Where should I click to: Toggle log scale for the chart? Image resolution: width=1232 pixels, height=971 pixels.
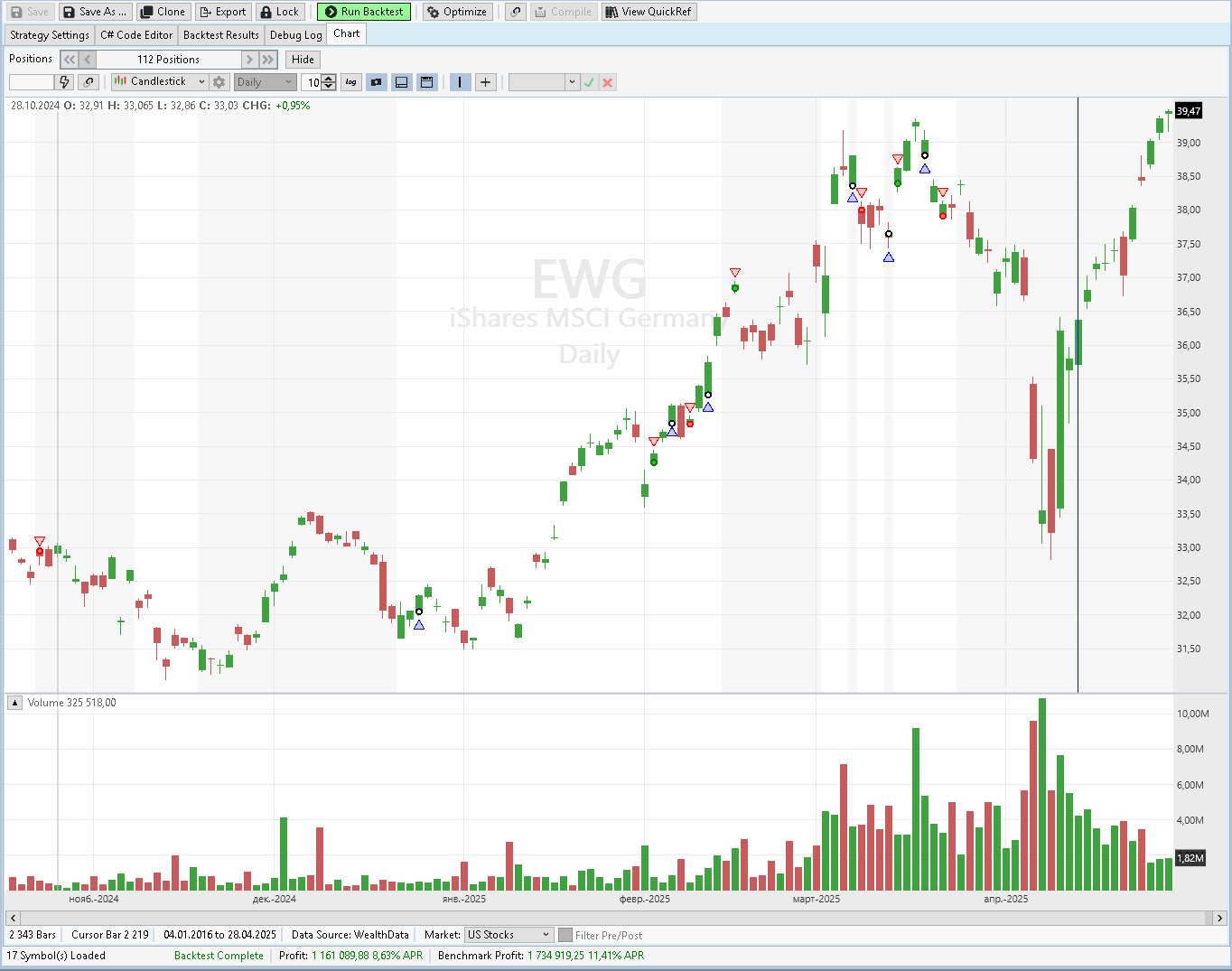point(351,82)
